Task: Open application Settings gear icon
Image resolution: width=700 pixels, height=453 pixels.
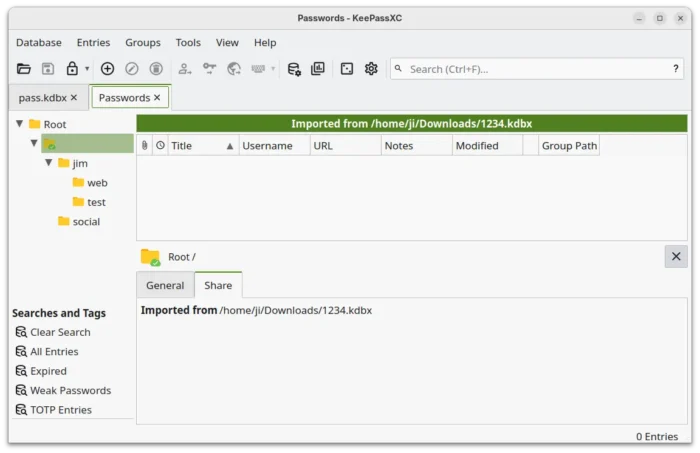Action: (x=371, y=69)
